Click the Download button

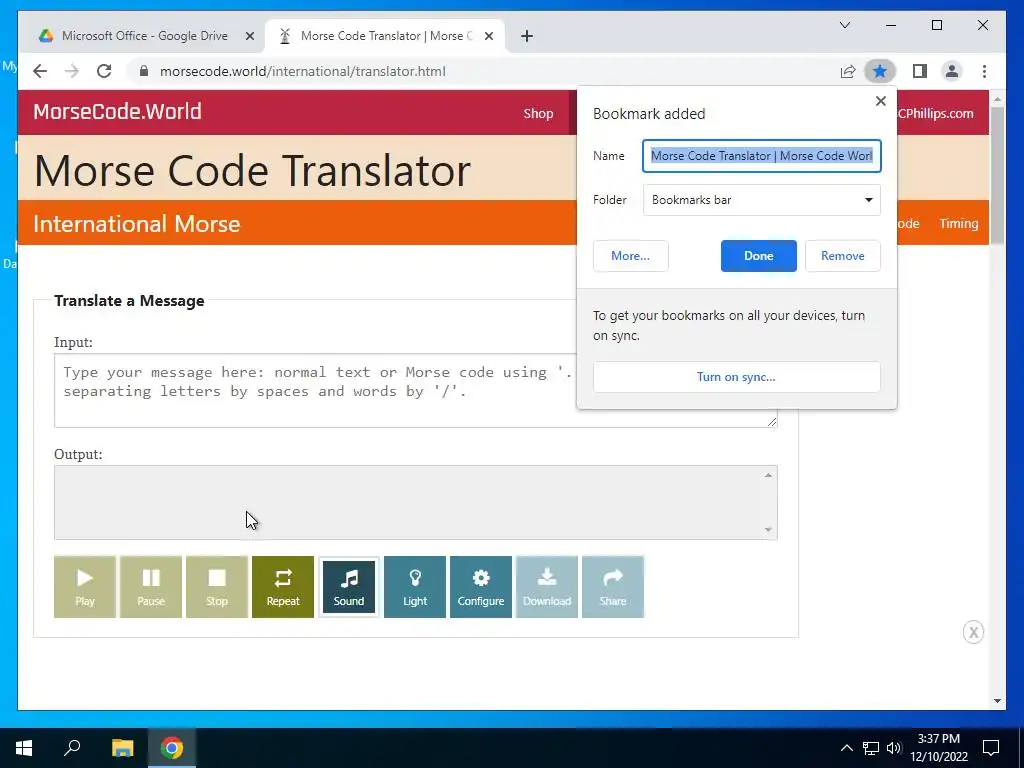547,586
